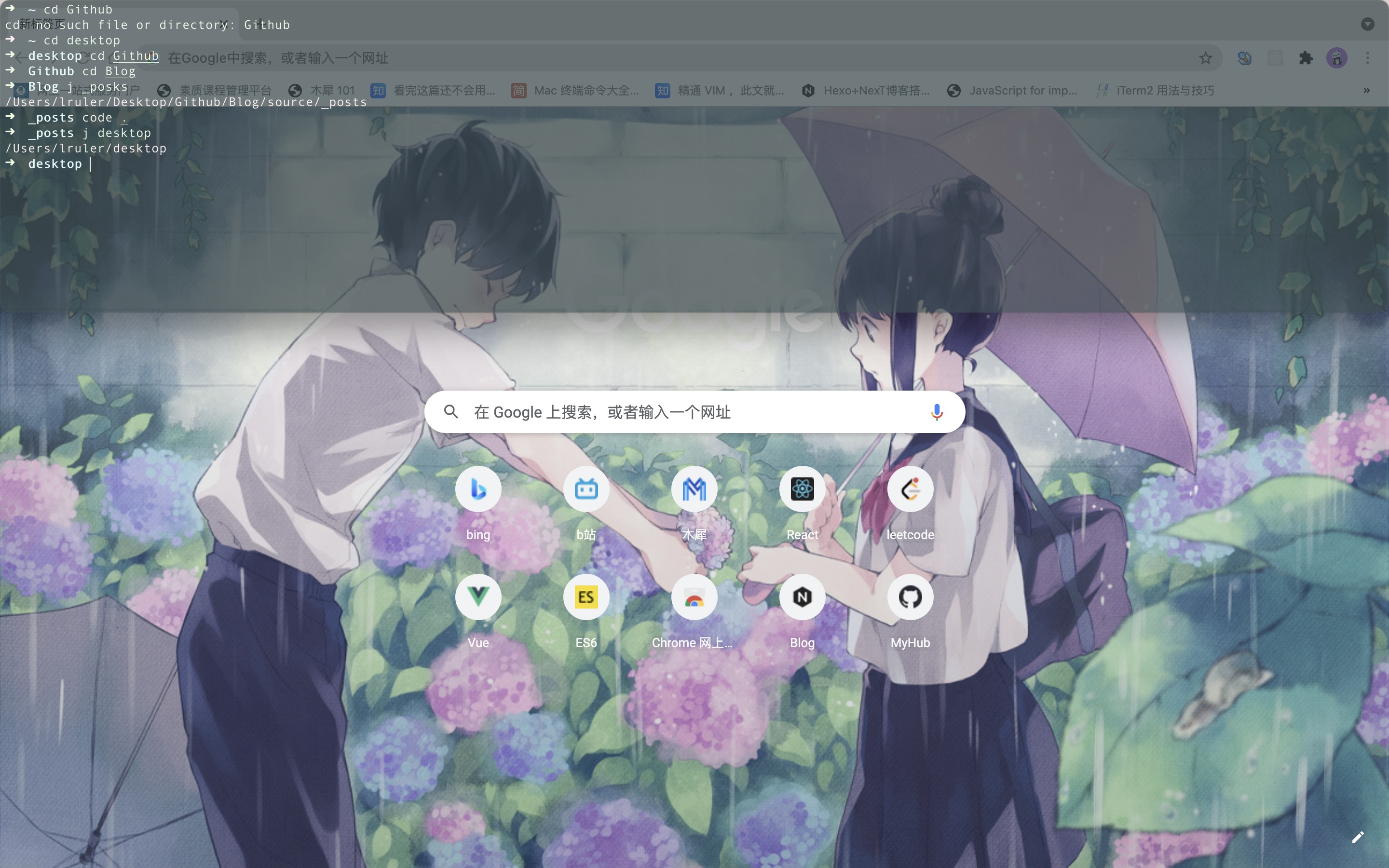Open the profile avatar in Chrome toolbar
The image size is (1389, 868).
click(1337, 58)
